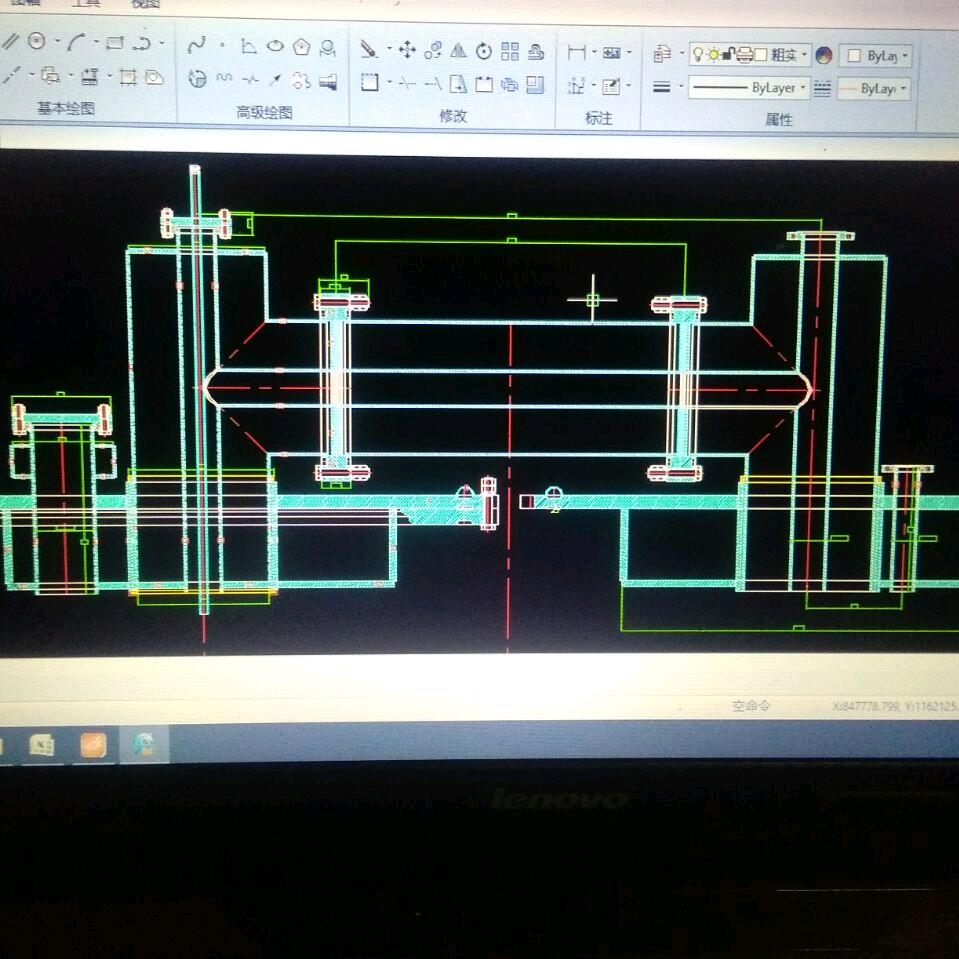959x959 pixels.
Task: Click the Excel icon in the taskbar
Action: tap(41, 745)
